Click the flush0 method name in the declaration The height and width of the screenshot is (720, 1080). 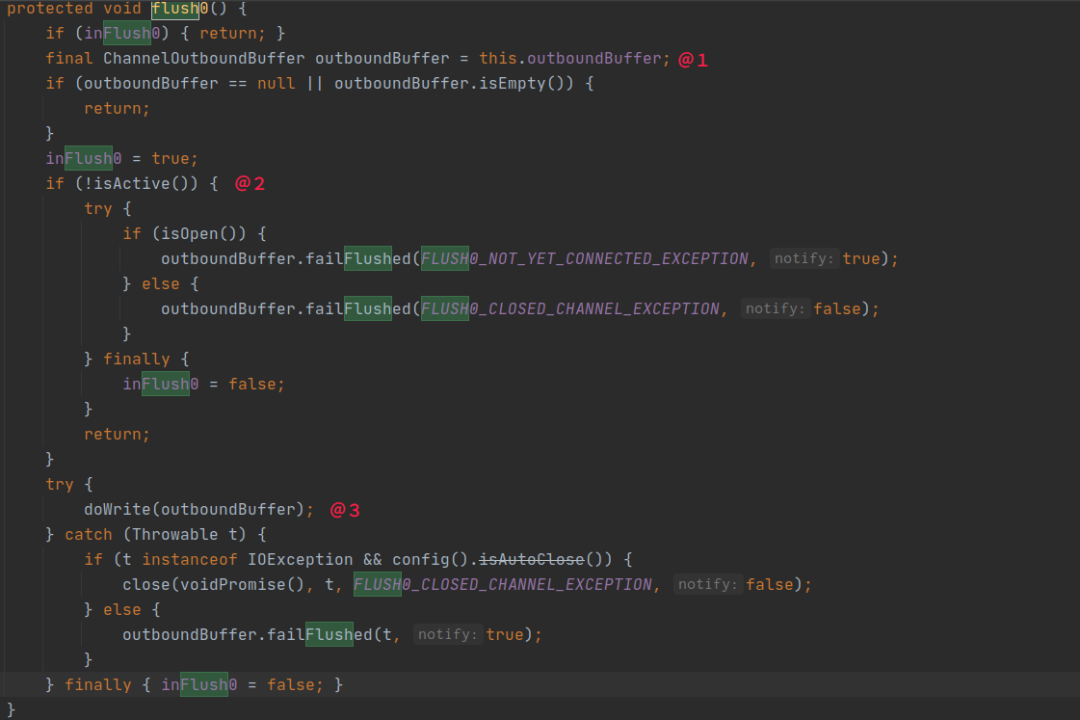click(180, 8)
